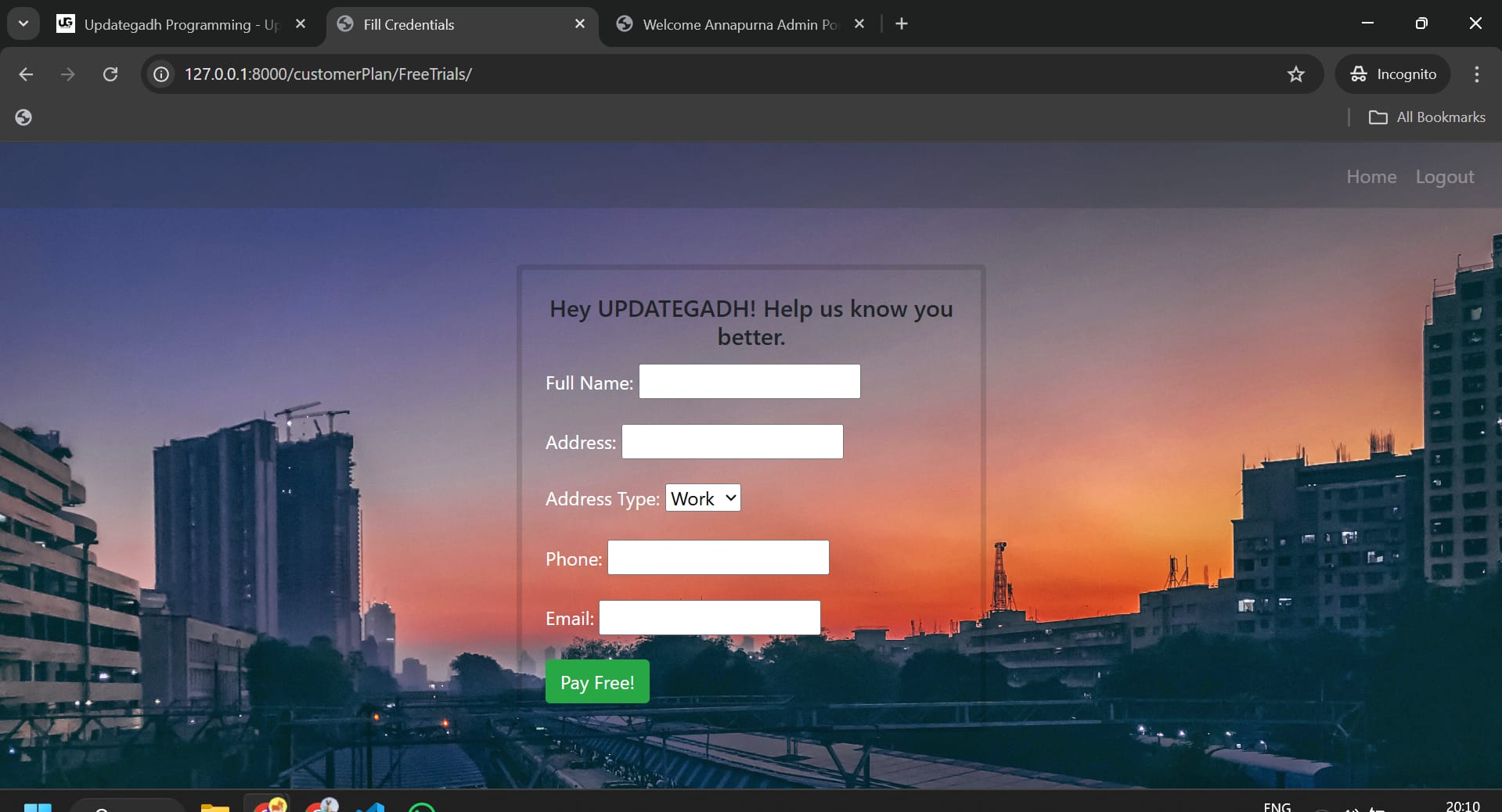Viewport: 1502px width, 812px height.
Task: Click the globe bookmark shortcut icon
Action: click(23, 117)
